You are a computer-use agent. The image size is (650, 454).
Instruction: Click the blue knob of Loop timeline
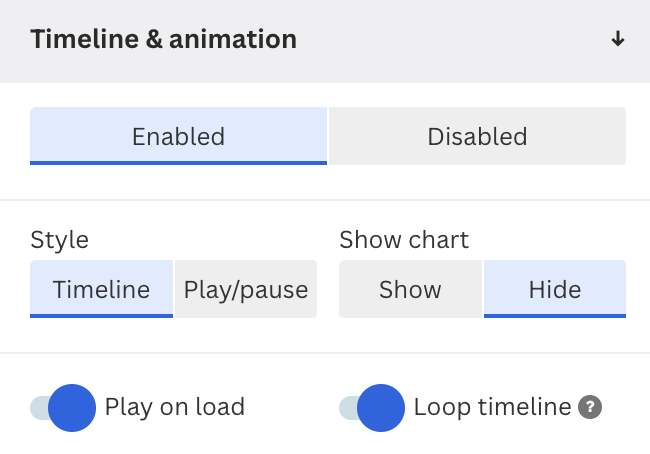click(381, 408)
